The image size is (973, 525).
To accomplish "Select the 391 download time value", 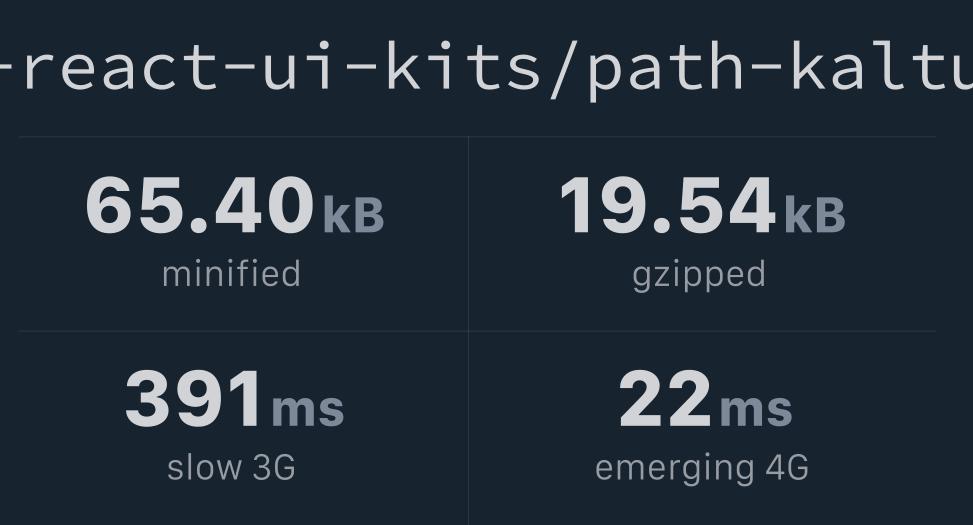I will [x=194, y=398].
